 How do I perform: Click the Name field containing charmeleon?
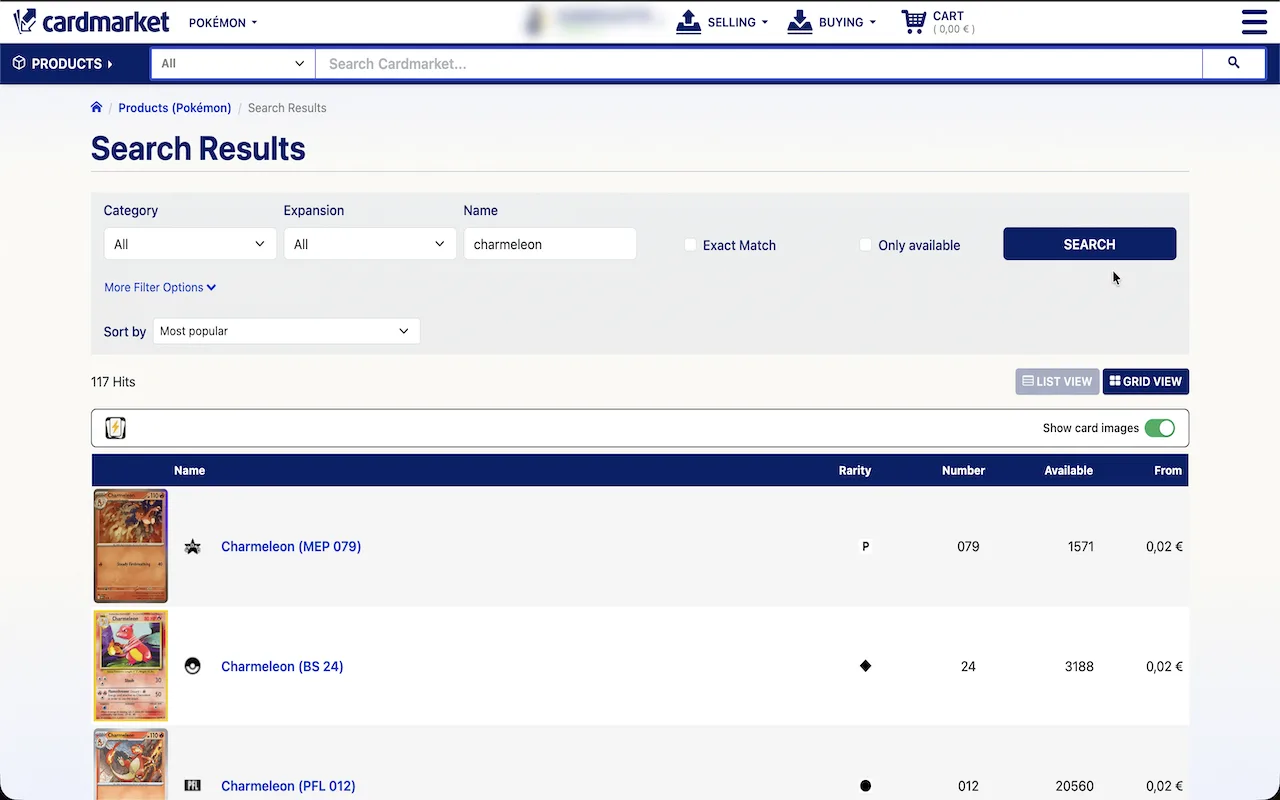(550, 244)
